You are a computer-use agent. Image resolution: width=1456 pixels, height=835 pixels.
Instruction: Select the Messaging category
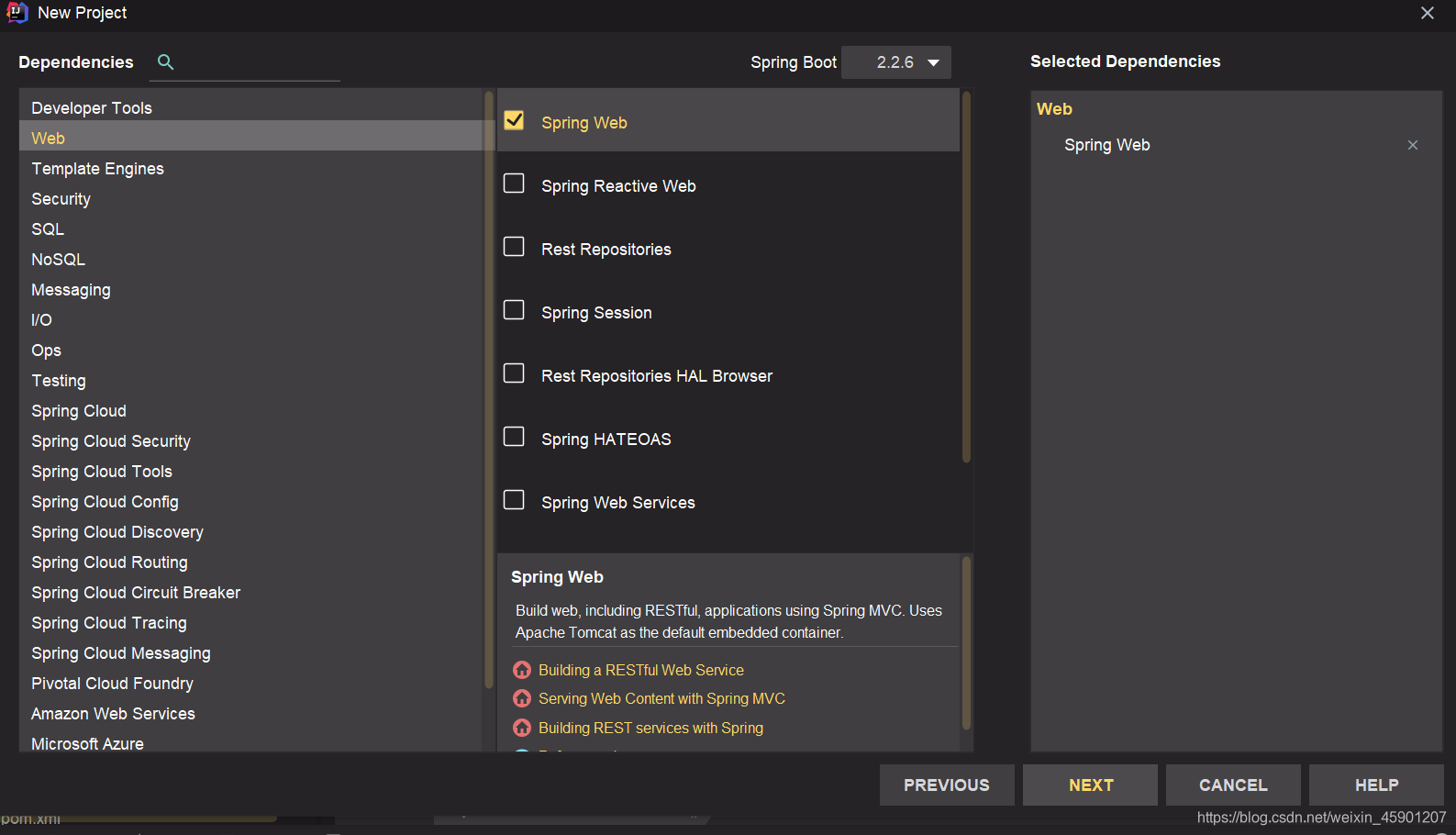click(251, 290)
